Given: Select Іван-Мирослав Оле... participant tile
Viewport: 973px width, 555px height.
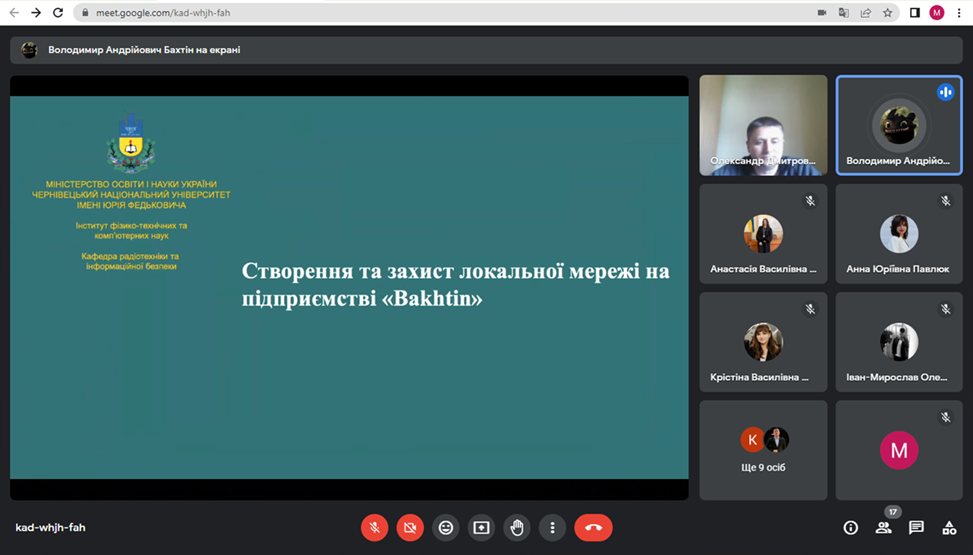Looking at the screenshot, I should (899, 342).
